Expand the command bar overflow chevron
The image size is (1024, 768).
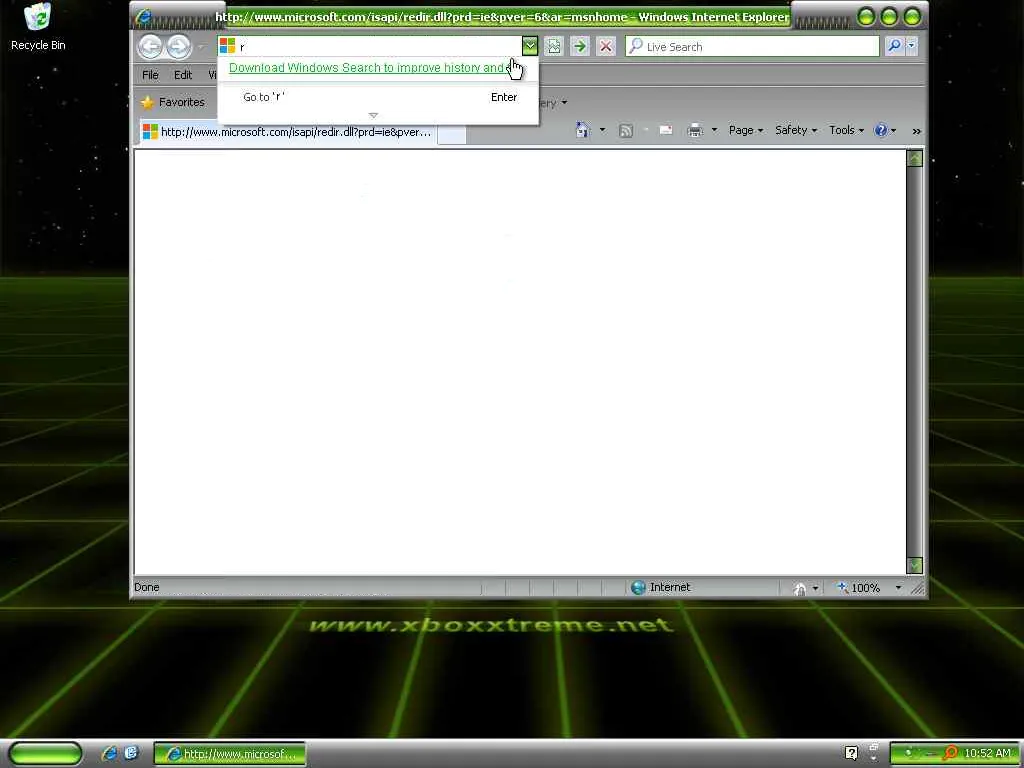(916, 131)
